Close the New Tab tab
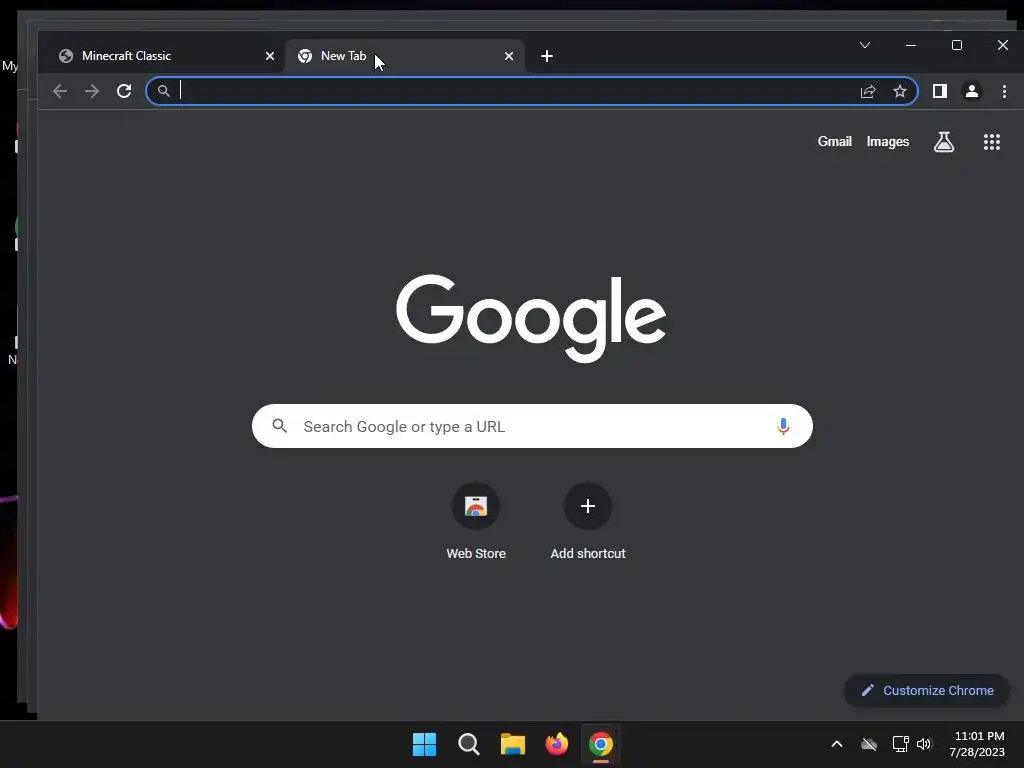 (509, 56)
